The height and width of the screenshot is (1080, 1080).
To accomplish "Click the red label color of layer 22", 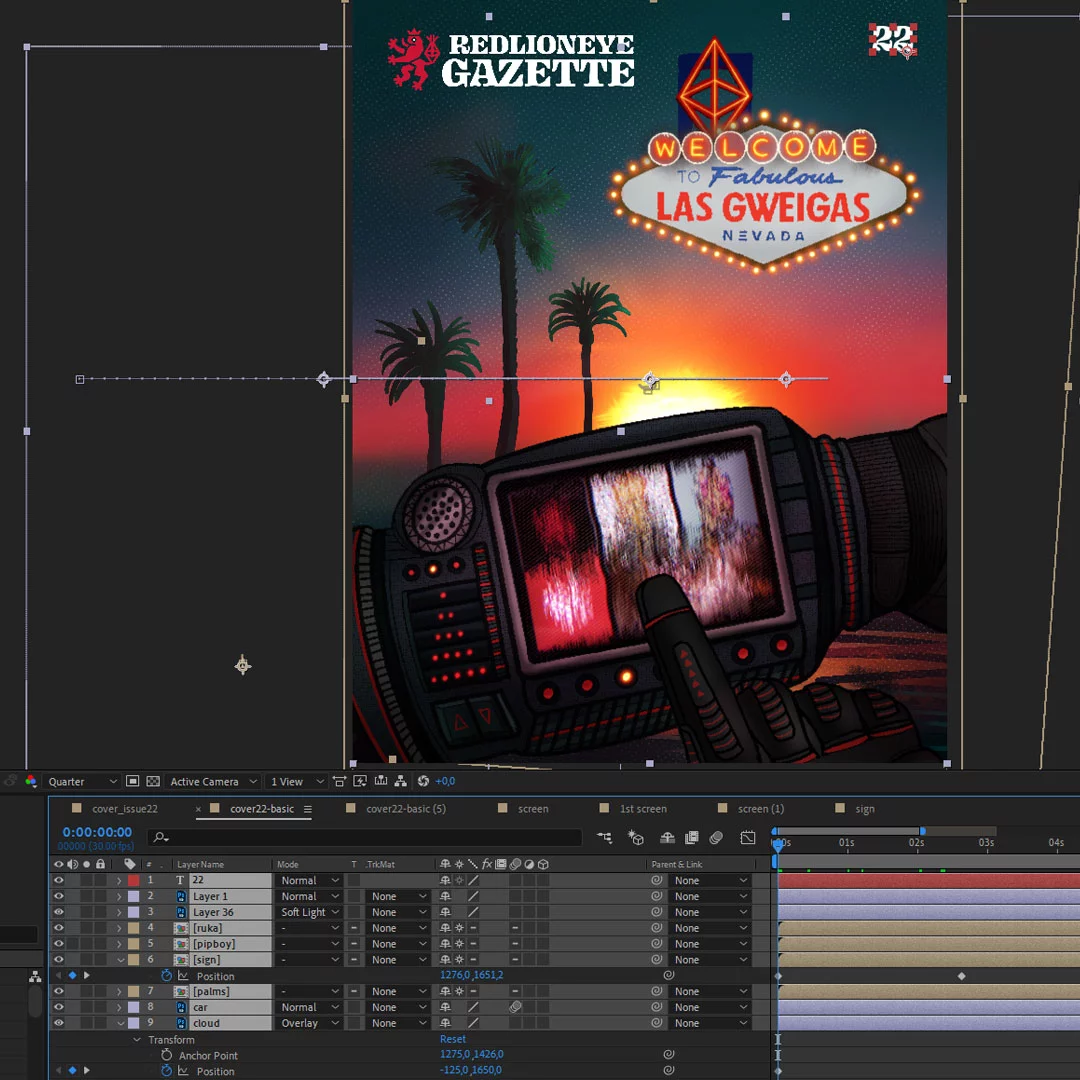I will [x=134, y=880].
